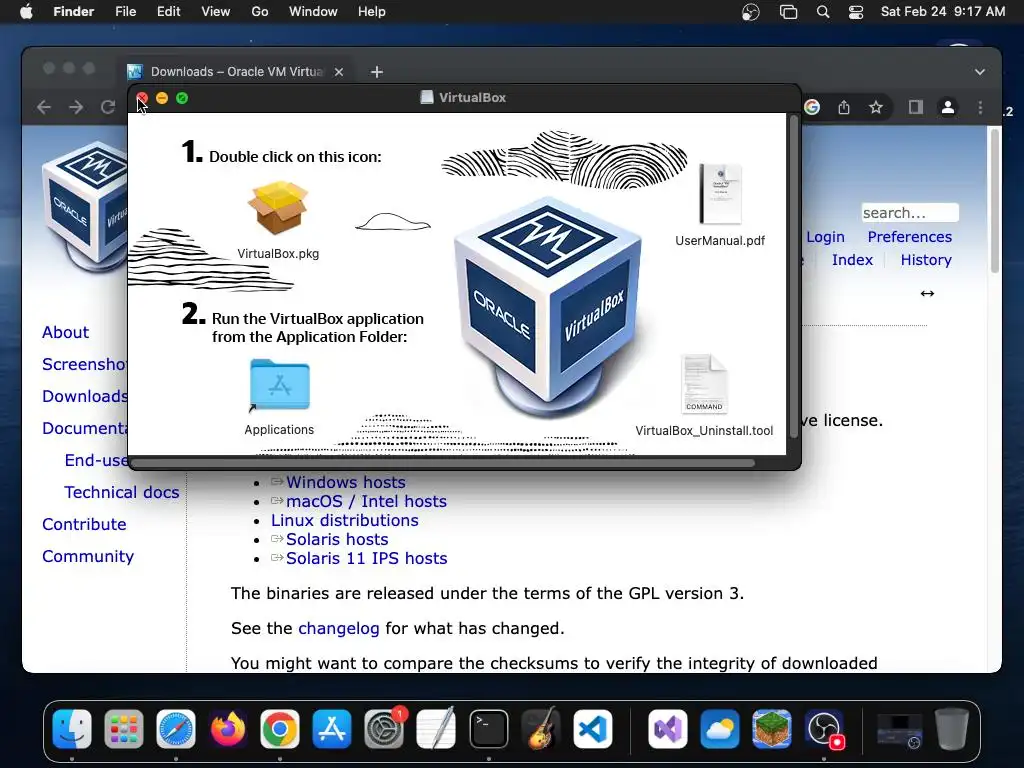Toggle the browser side panel icon
Image resolution: width=1024 pixels, height=768 pixels.
coord(916,107)
